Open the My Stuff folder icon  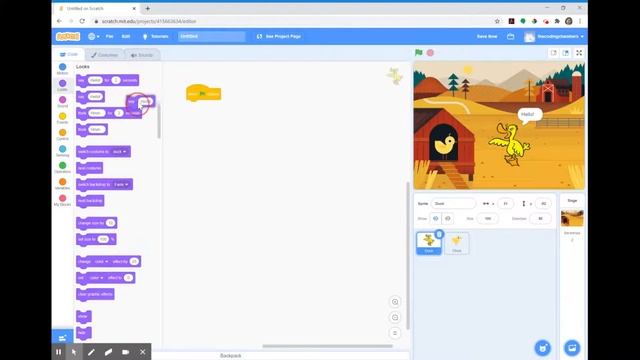[x=511, y=36]
